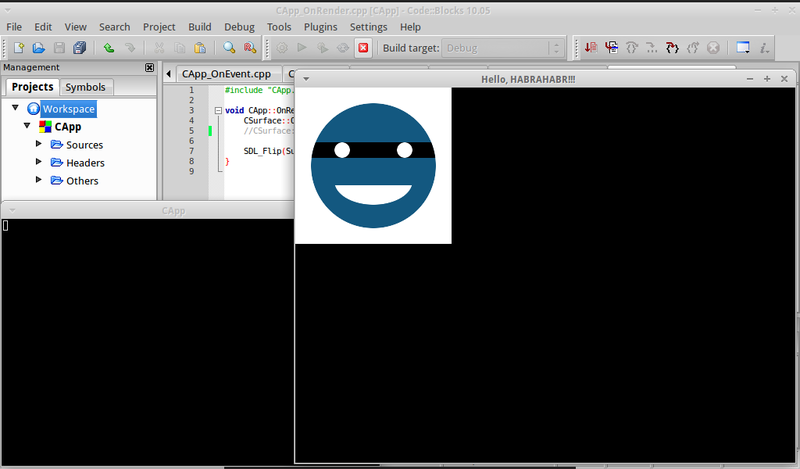The height and width of the screenshot is (469, 800).
Task: Open the Edit menu
Action: point(43,27)
